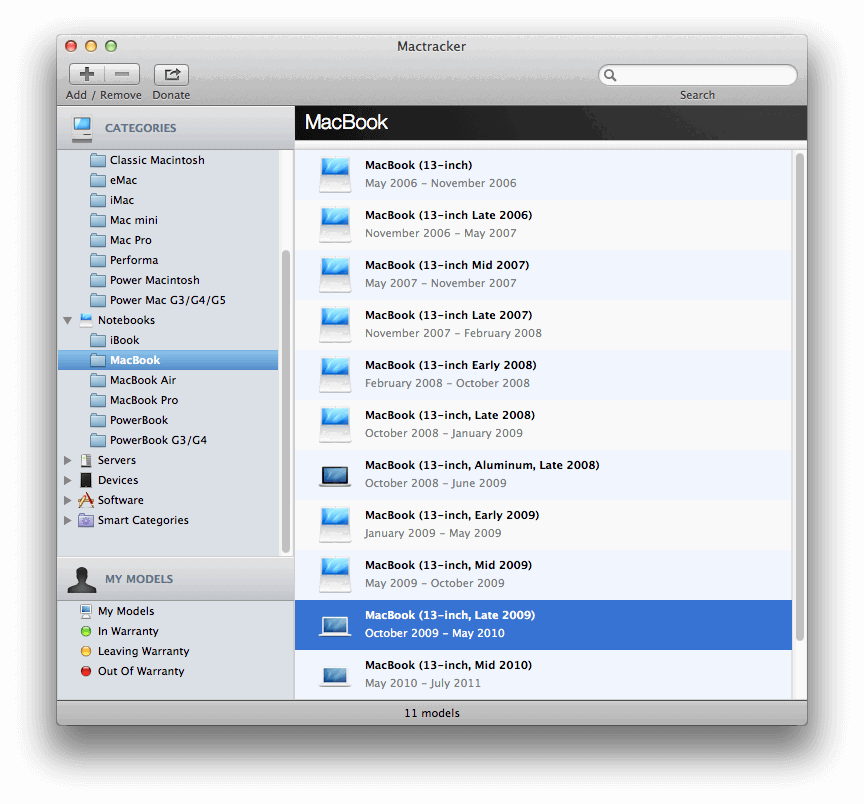
Task: Click the Notebooks laptop icon
Action: coord(86,320)
